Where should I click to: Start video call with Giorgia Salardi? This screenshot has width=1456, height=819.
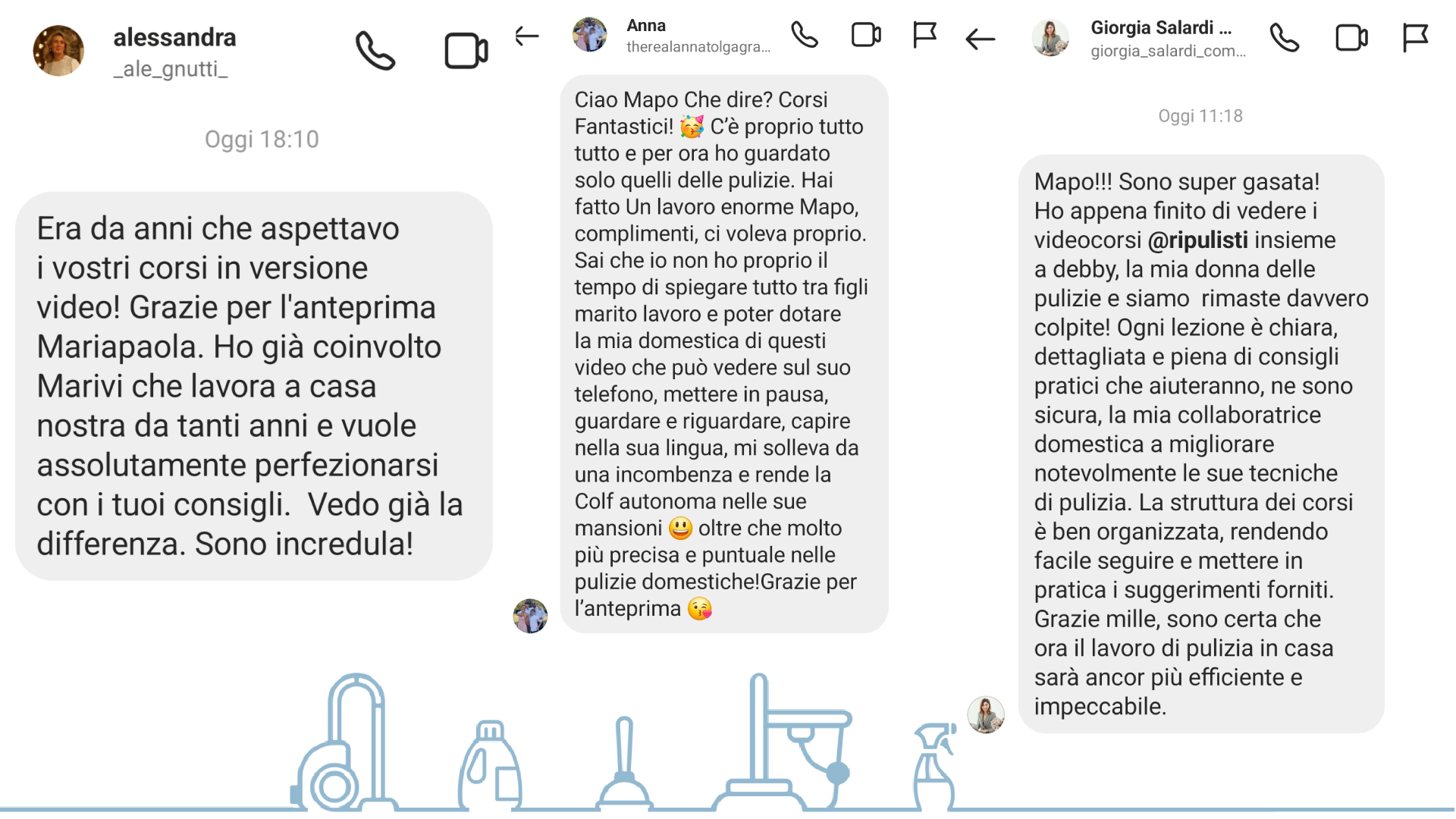(x=1351, y=37)
